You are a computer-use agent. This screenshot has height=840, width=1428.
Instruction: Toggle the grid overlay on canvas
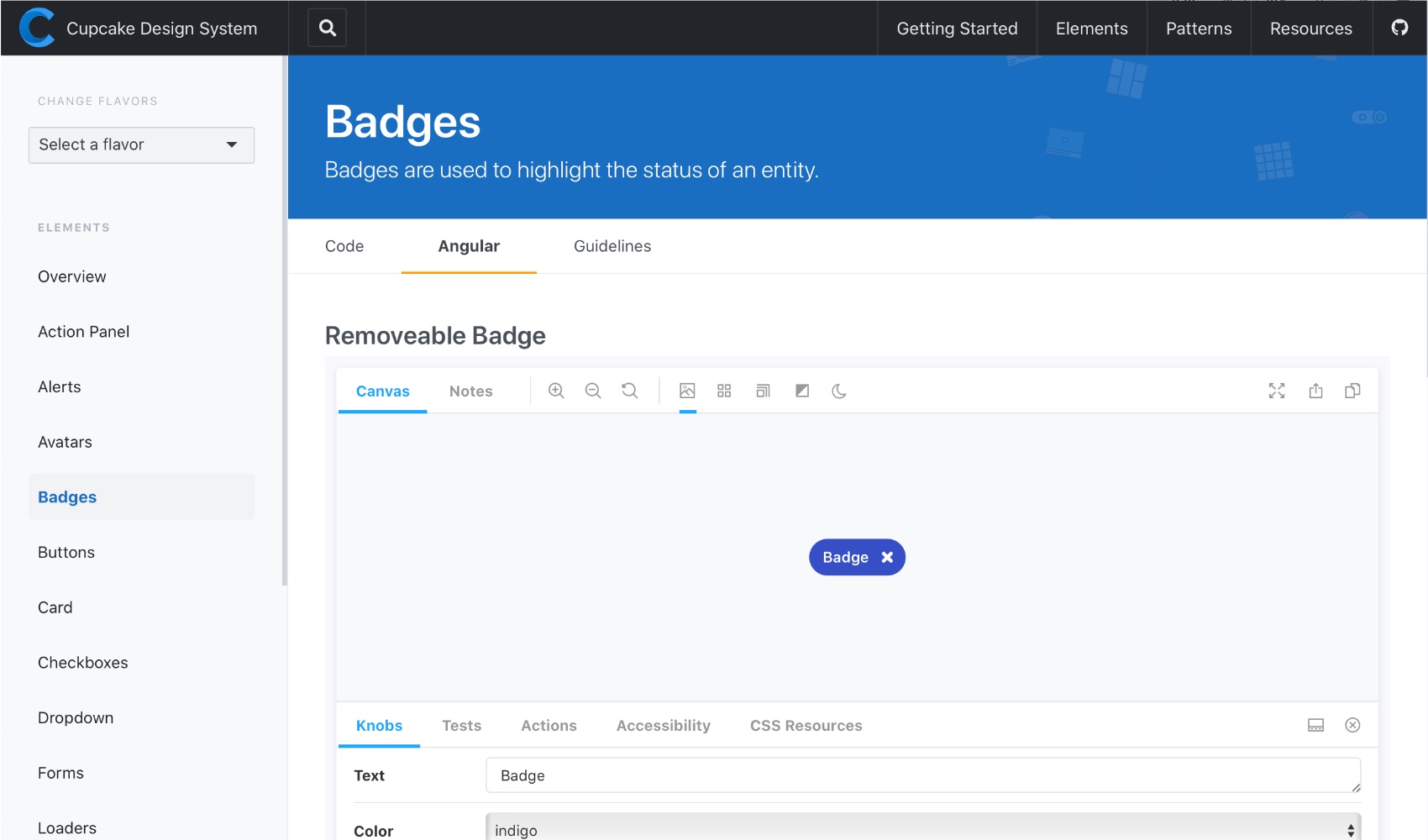[724, 391]
